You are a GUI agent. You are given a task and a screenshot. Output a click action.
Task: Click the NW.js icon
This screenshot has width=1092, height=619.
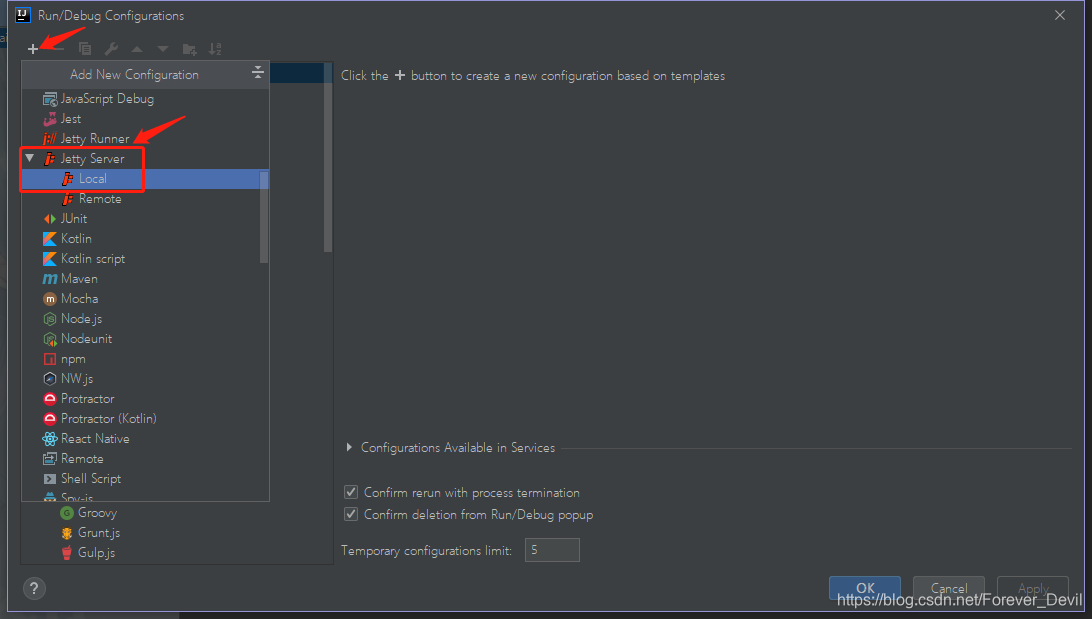[x=50, y=379]
